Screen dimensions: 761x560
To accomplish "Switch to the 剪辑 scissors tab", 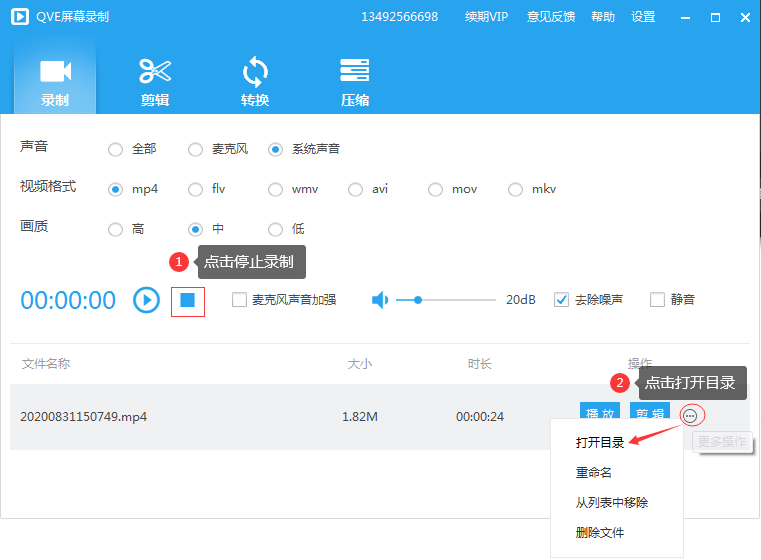I will (155, 81).
